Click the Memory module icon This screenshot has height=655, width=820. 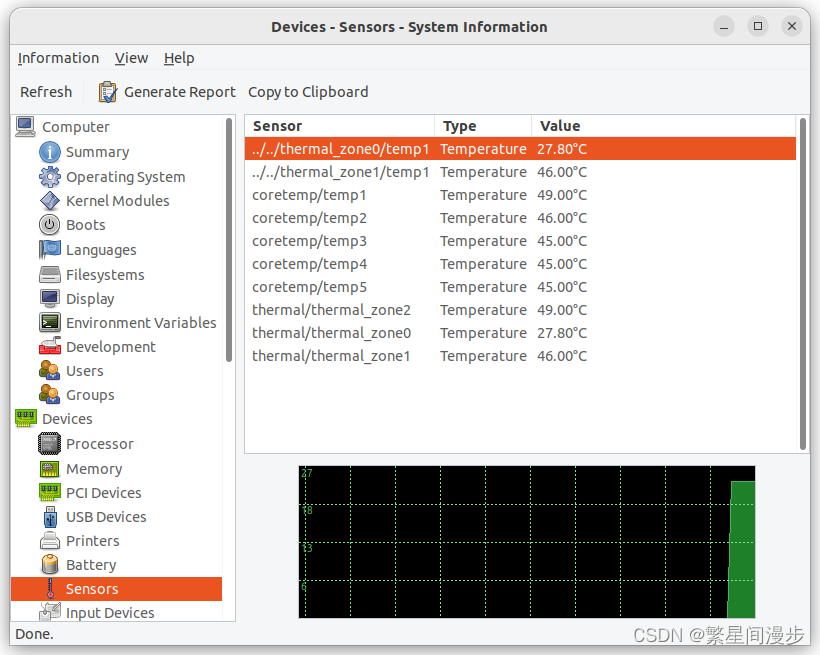[50, 469]
